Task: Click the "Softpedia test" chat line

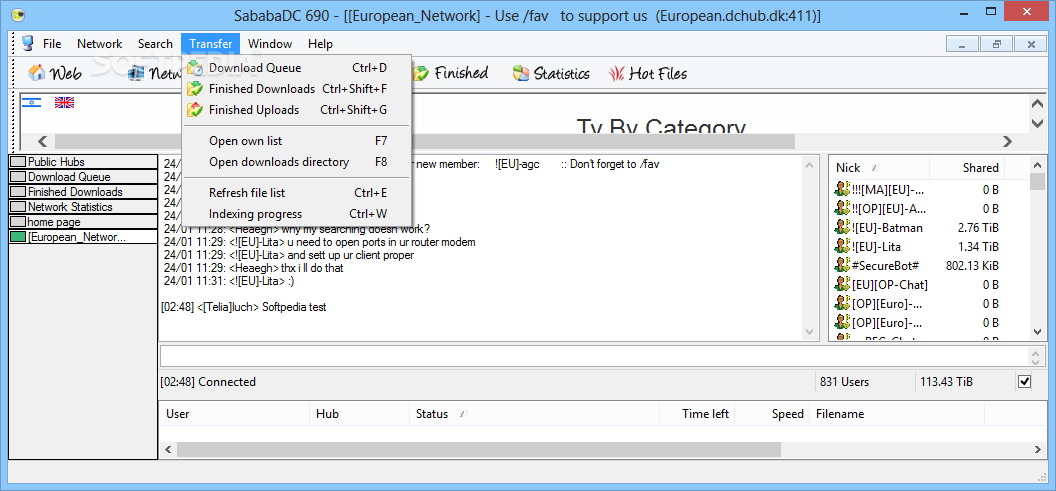Action: 244,307
